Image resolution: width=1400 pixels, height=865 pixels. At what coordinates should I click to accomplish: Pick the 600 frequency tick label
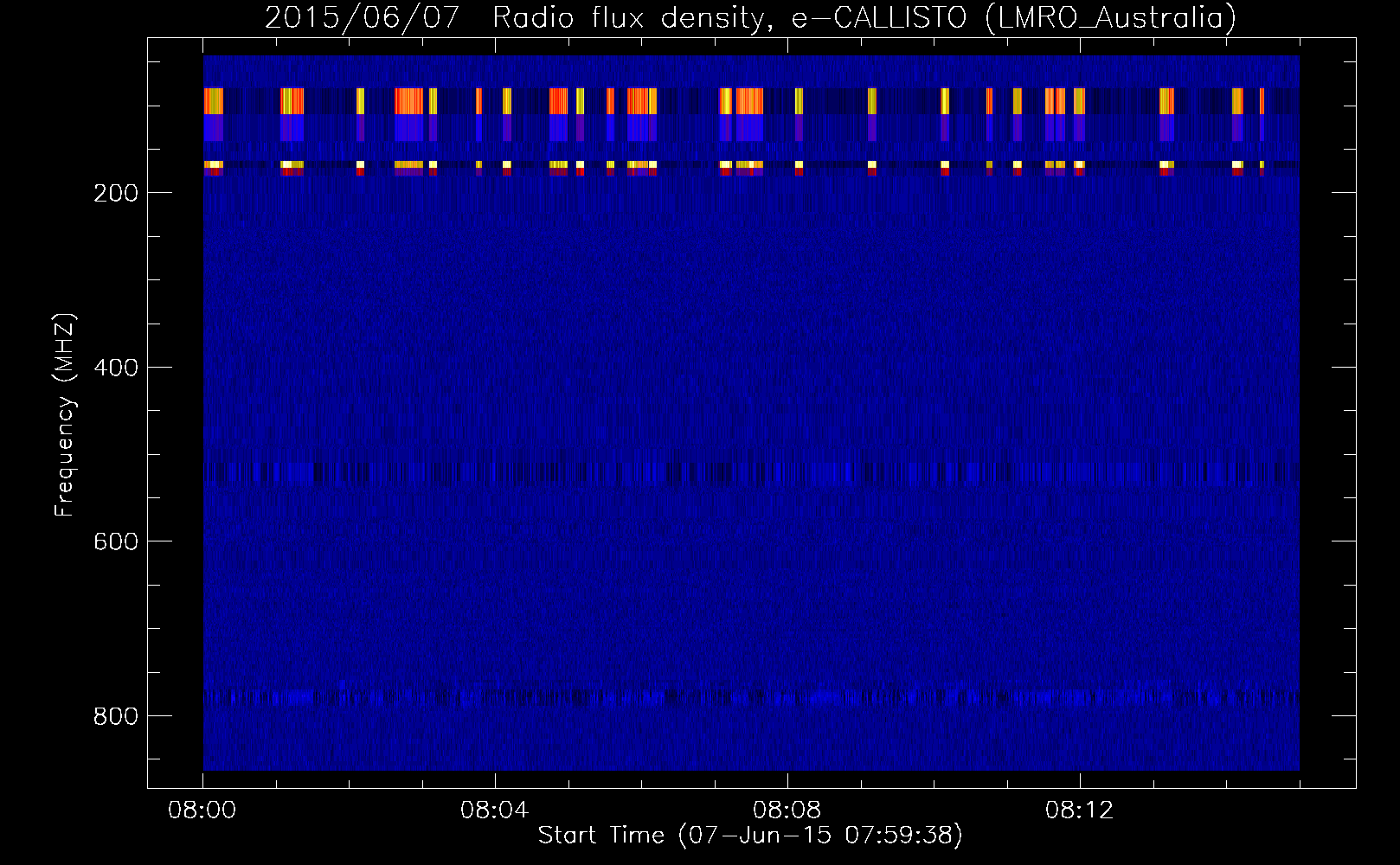[115, 541]
